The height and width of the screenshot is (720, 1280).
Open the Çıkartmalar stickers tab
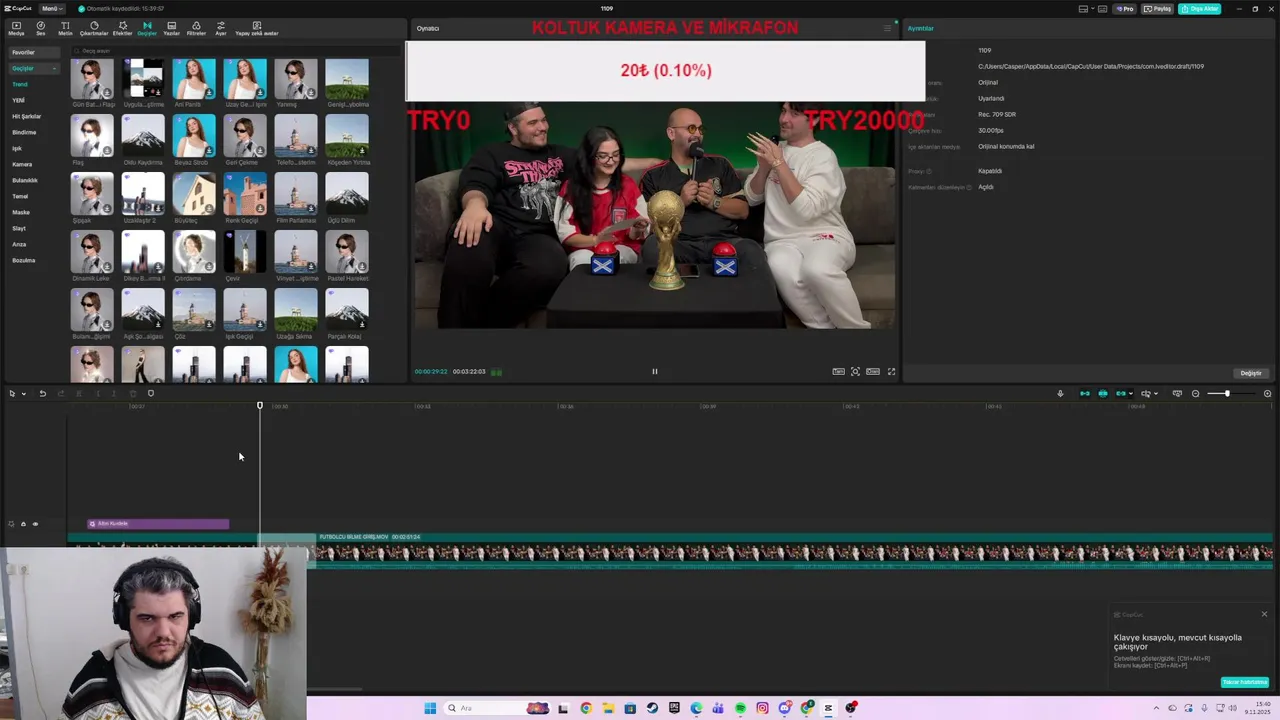[x=94, y=28]
